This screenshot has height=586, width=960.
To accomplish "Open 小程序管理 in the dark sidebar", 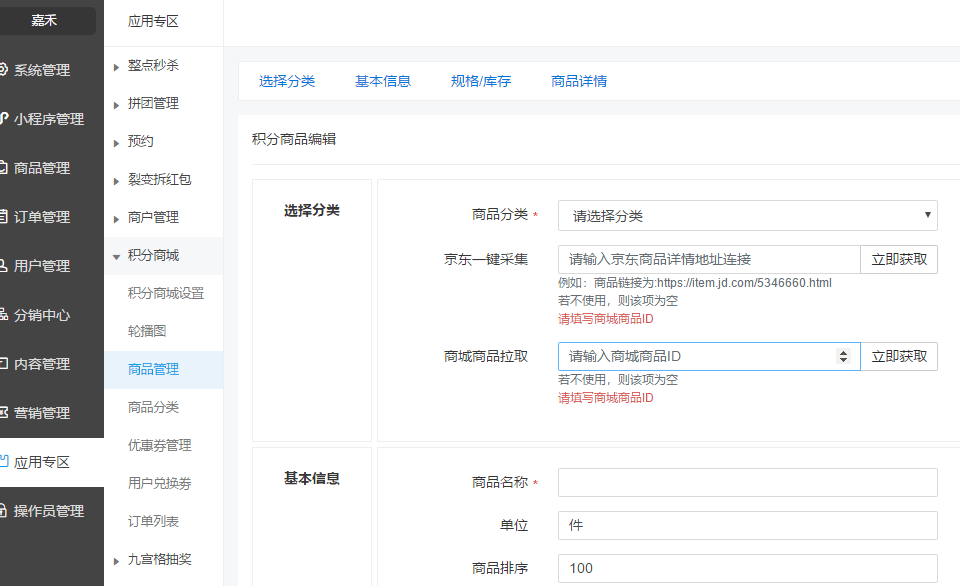I will [48, 119].
